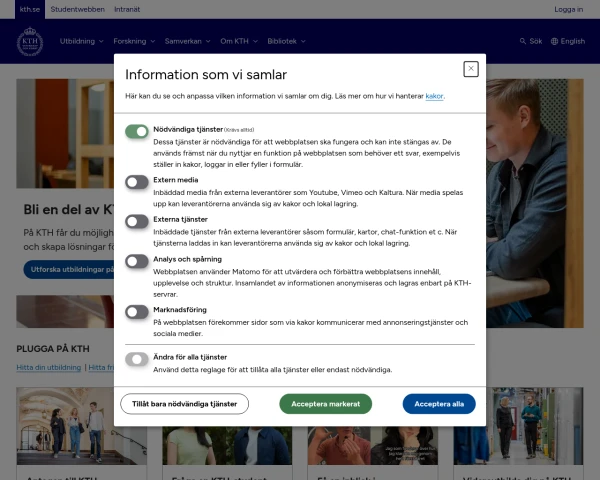Open the Intranät tab

(x=125, y=9)
